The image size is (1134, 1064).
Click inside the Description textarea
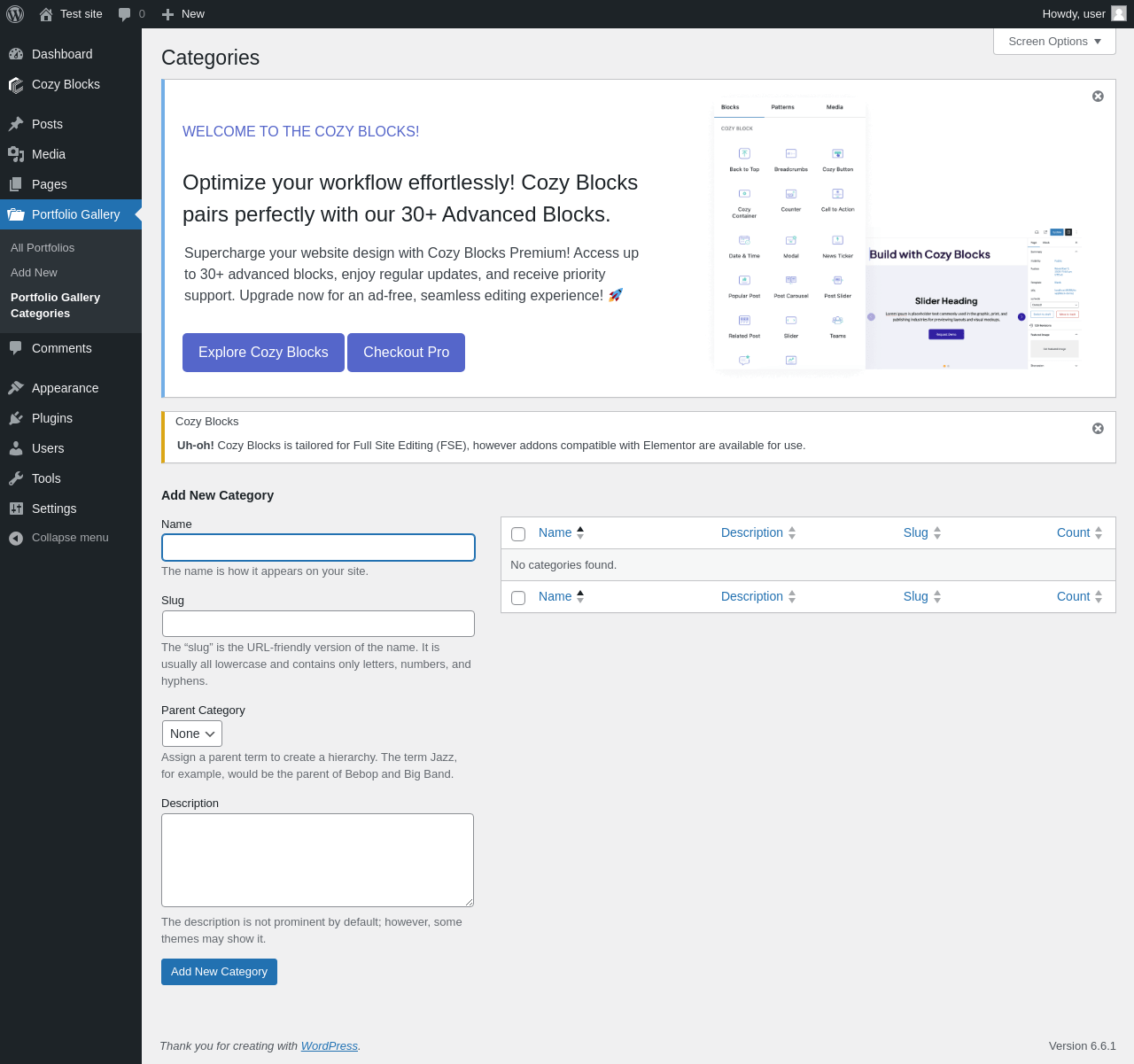pyautogui.click(x=317, y=860)
